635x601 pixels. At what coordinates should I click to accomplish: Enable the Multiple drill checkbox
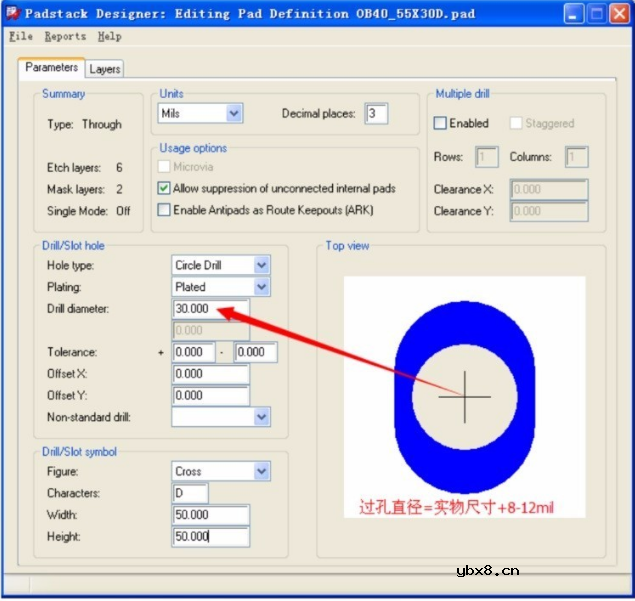440,123
